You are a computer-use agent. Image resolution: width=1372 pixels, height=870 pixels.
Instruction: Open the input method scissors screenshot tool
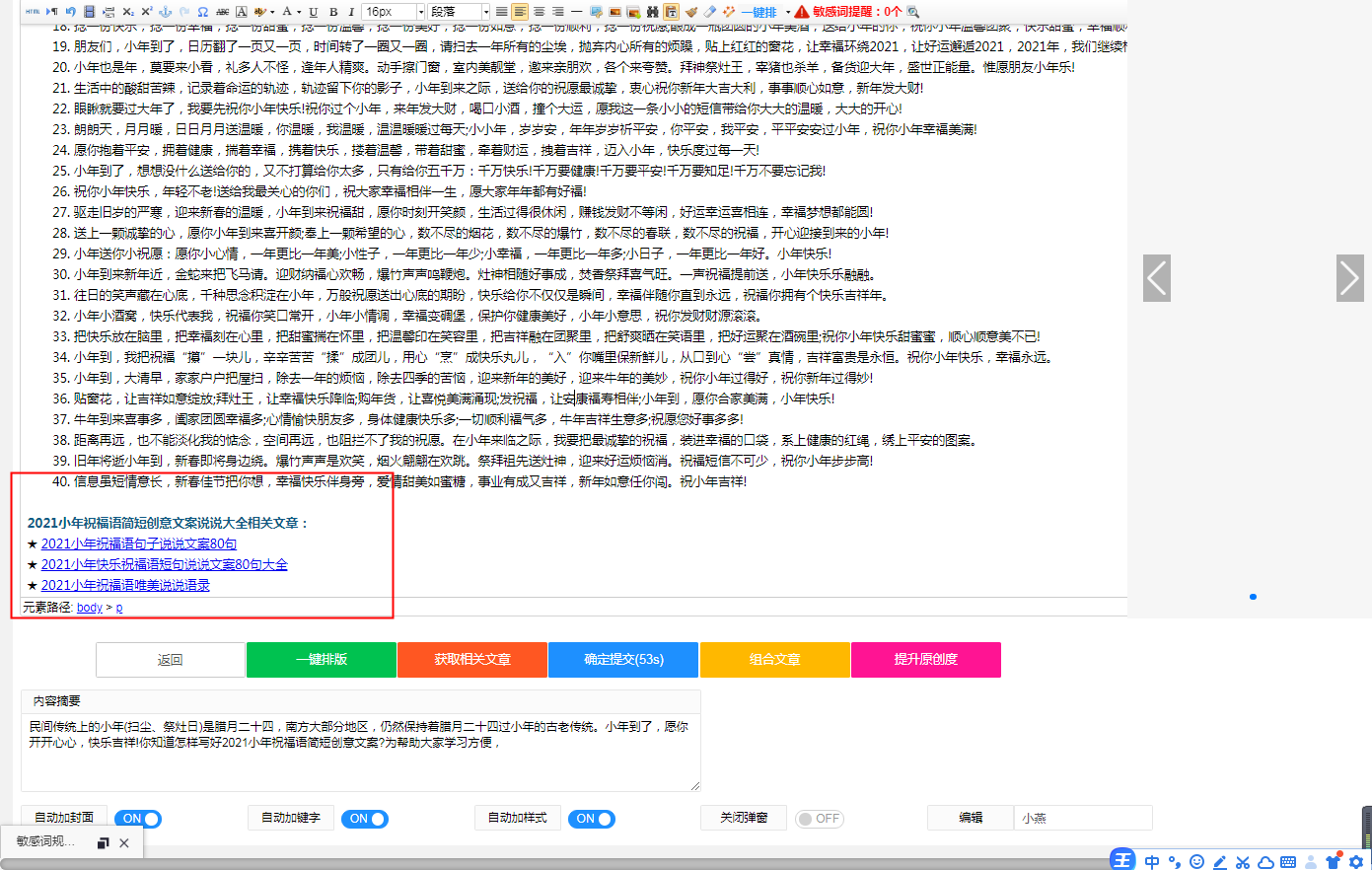[x=1243, y=862]
